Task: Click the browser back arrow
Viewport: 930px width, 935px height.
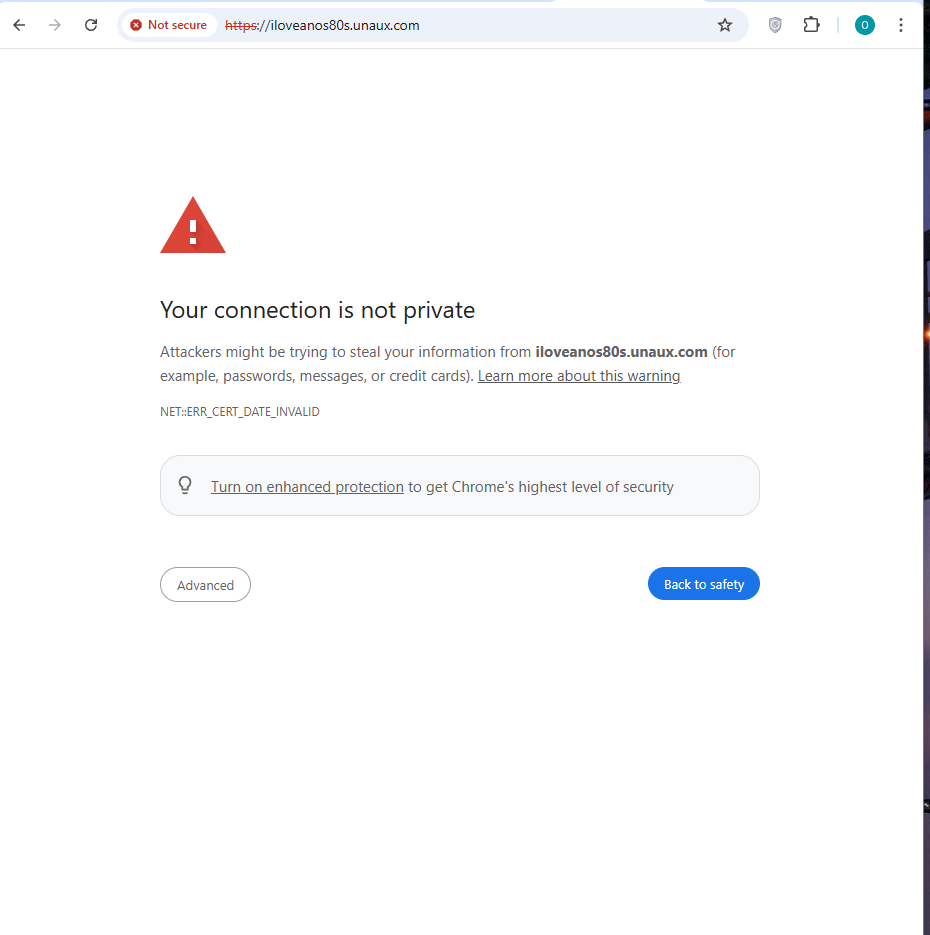Action: click(x=19, y=25)
